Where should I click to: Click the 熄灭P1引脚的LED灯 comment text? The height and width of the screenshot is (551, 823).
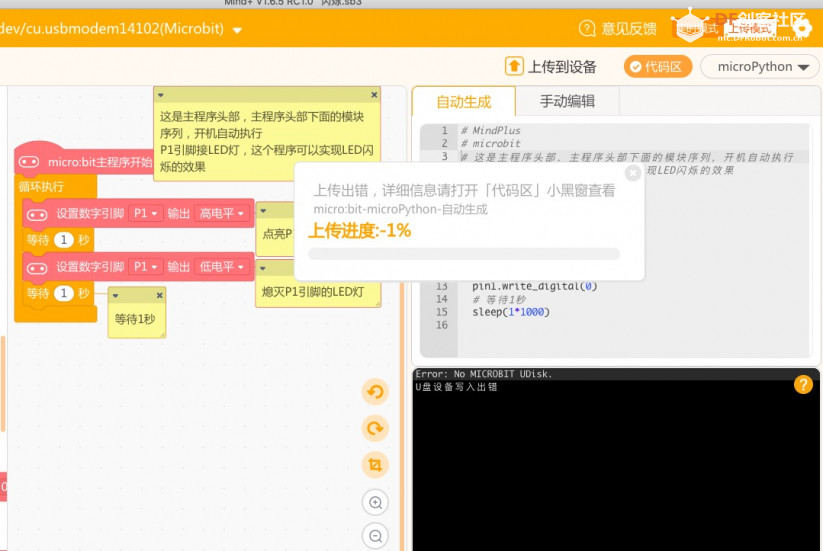pyautogui.click(x=313, y=292)
